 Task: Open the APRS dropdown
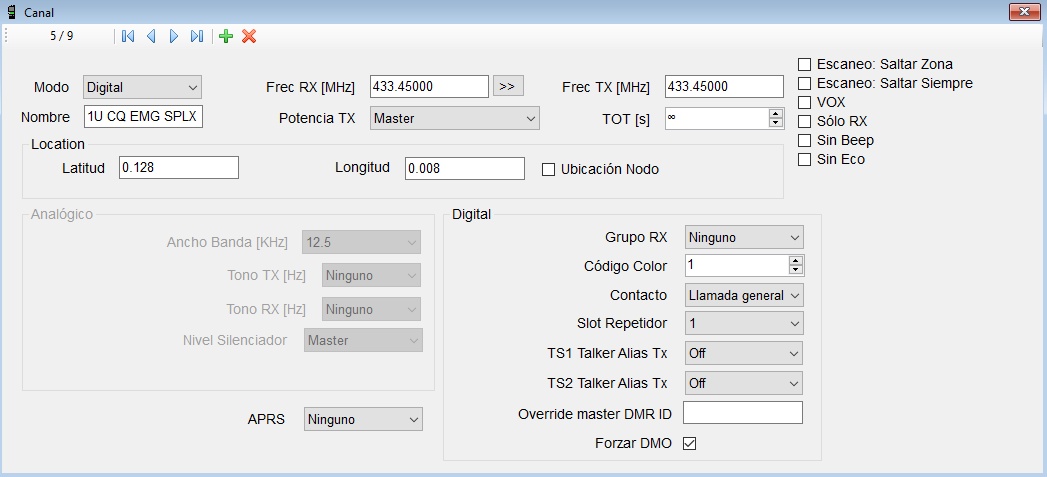[x=363, y=420]
